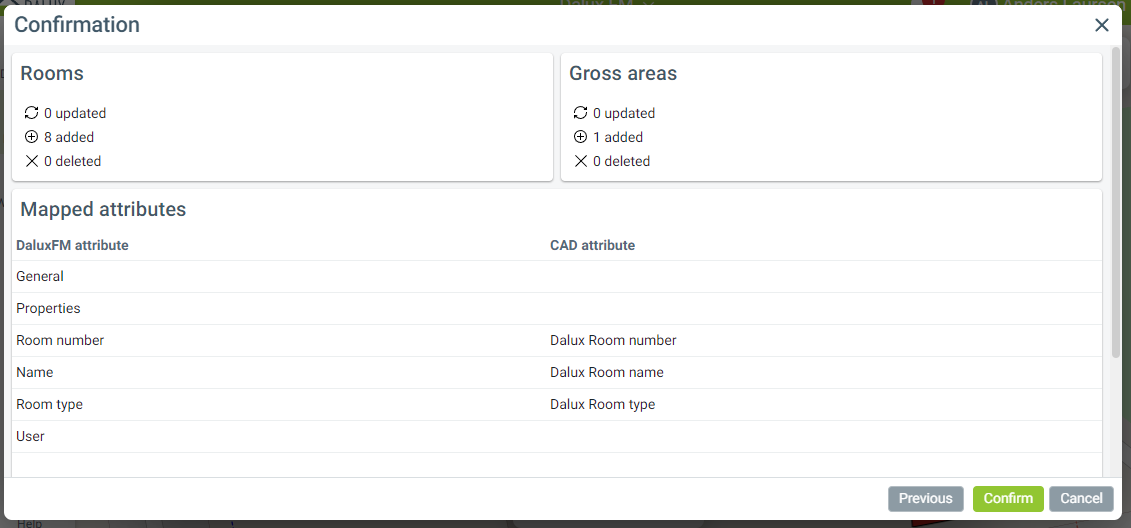Click the Dalux Room number CAD attribute
The image size is (1131, 528).
click(x=613, y=340)
